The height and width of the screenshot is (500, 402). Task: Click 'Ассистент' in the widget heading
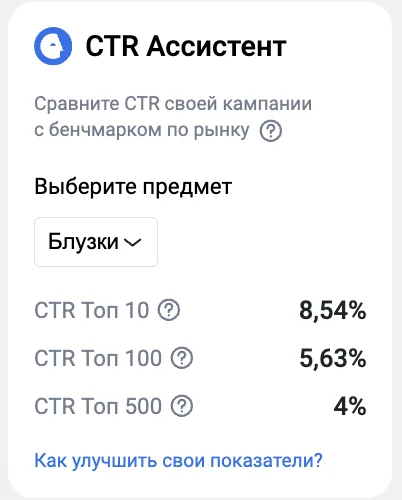click(x=216, y=46)
